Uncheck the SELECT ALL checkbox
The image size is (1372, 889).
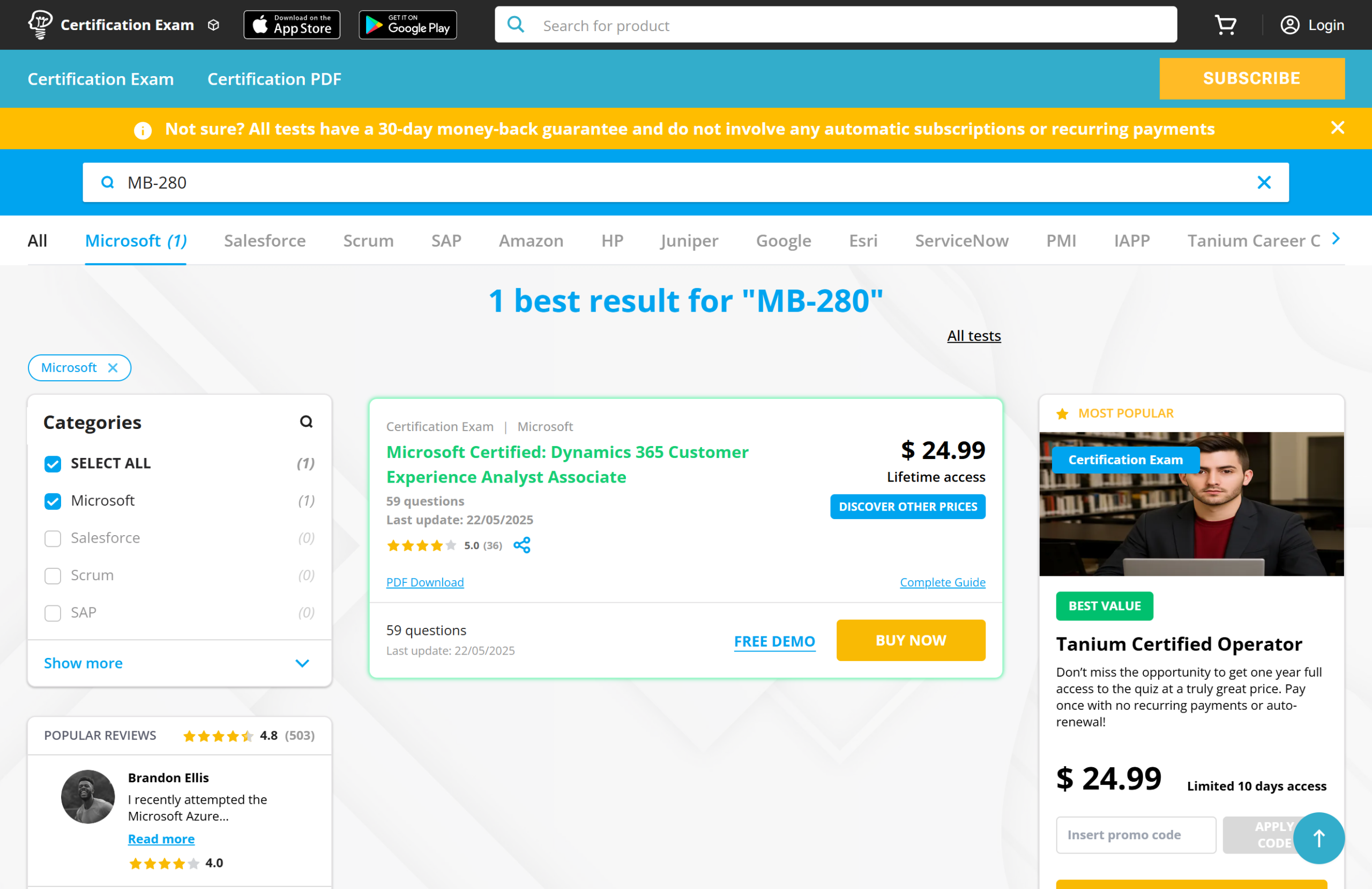tap(53, 464)
